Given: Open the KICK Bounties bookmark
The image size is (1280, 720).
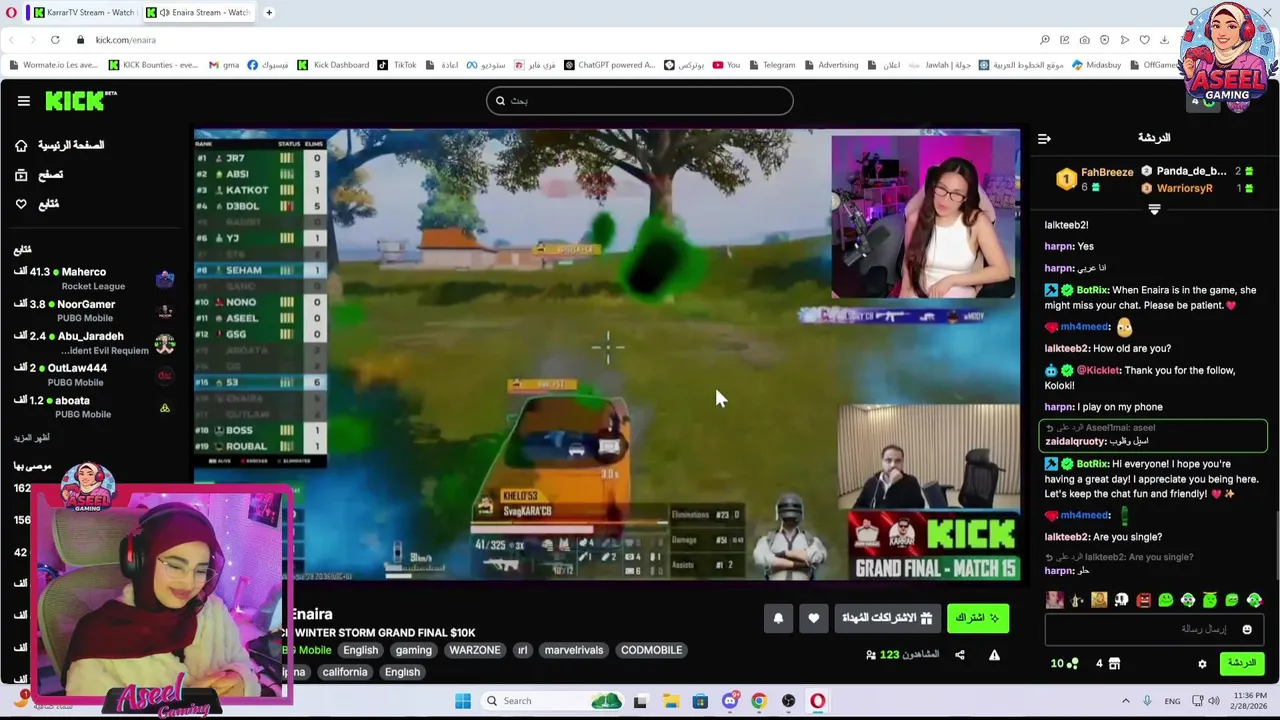Looking at the screenshot, I should 153,65.
